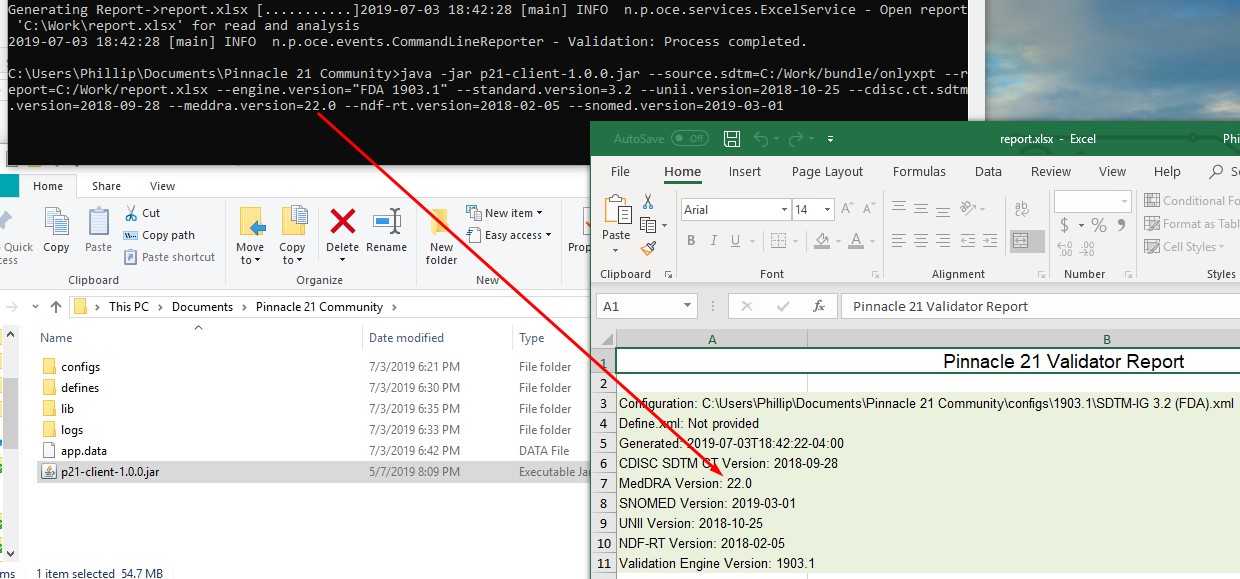Viewport: 1240px width, 579px height.
Task: Switch to the Excel Data tab
Action: pos(988,172)
